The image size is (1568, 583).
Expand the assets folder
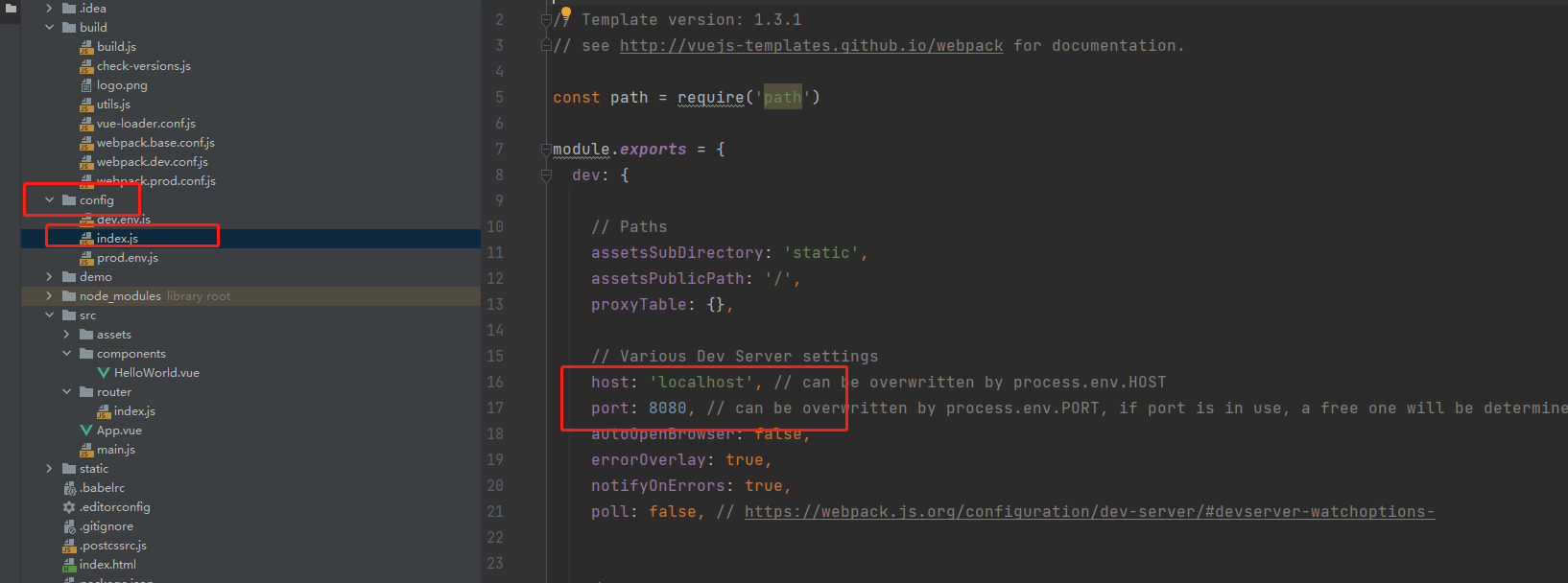pos(67,335)
